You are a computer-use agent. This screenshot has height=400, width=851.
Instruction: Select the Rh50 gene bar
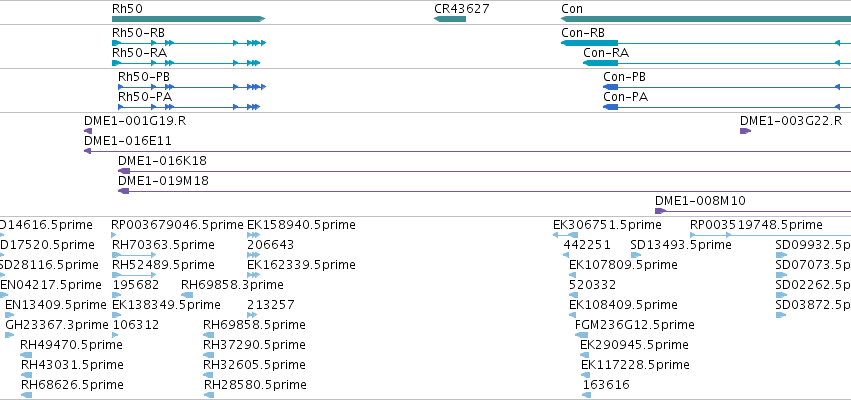click(188, 19)
